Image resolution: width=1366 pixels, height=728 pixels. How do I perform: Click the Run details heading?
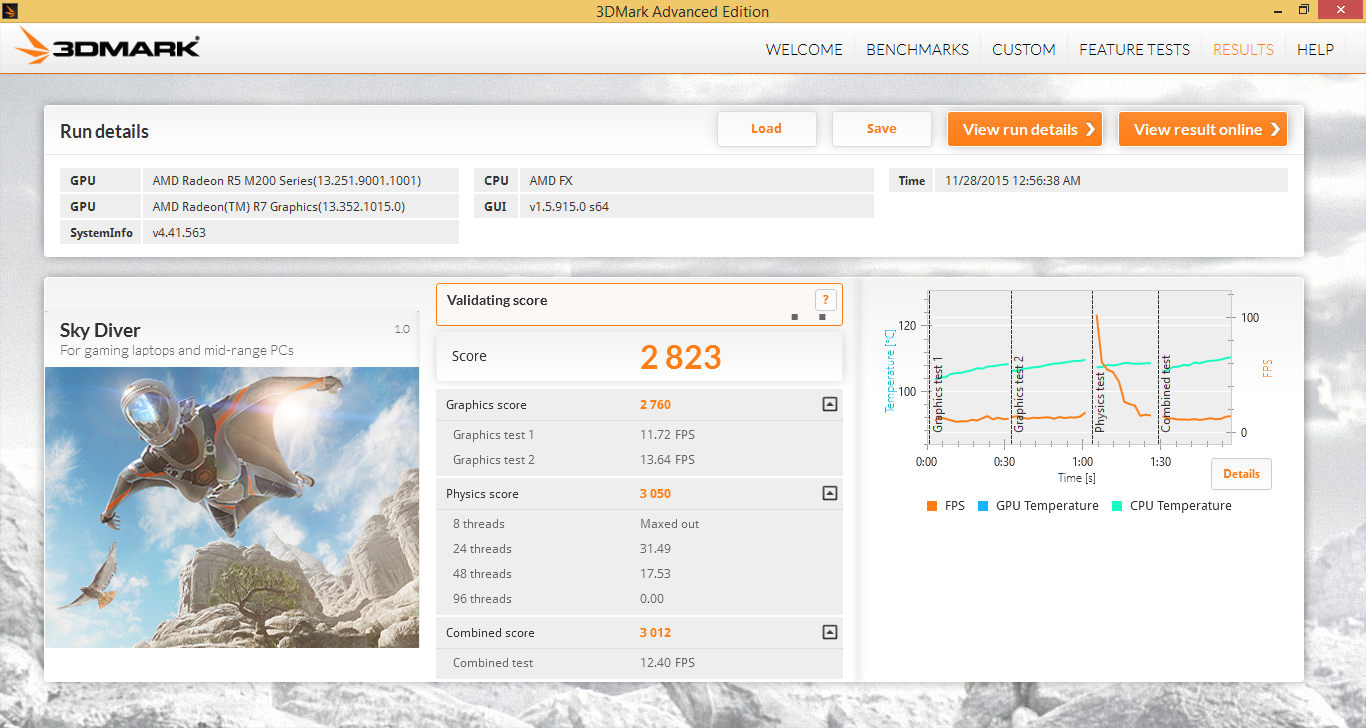pos(105,132)
